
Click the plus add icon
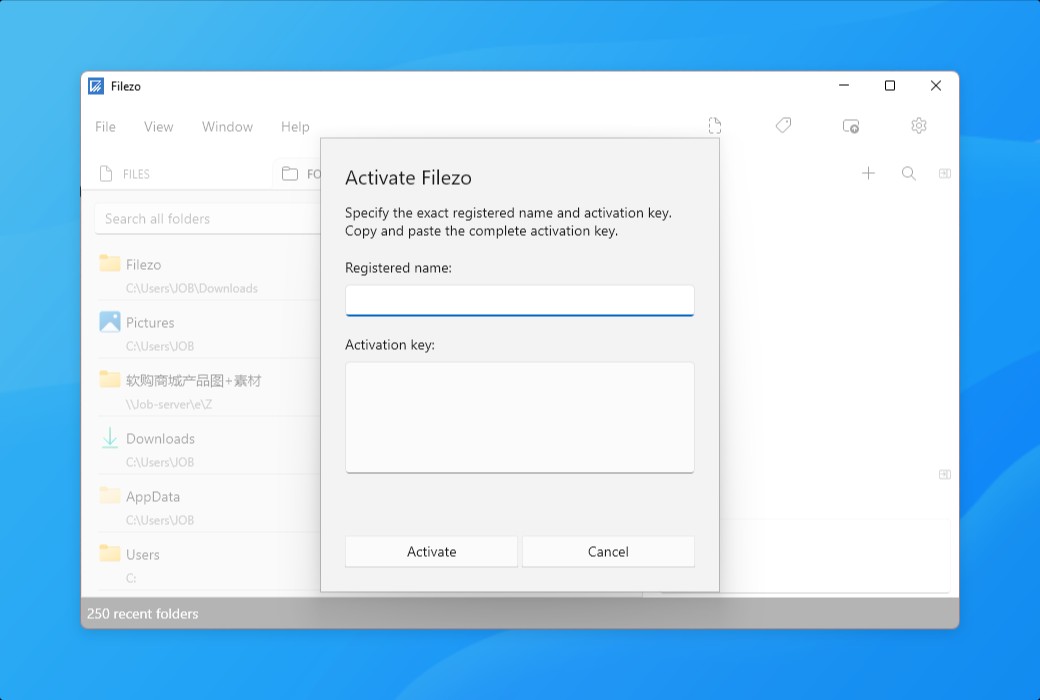click(x=868, y=173)
